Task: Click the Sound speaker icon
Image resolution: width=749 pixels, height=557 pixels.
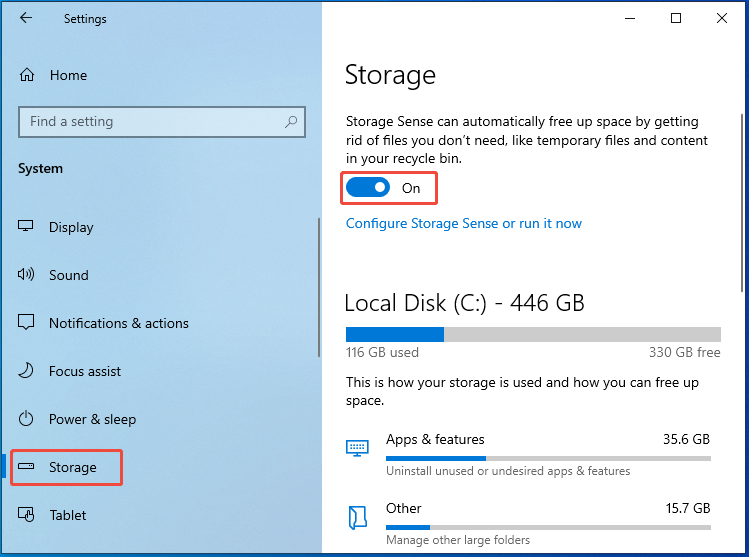Action: pyautogui.click(x=26, y=274)
